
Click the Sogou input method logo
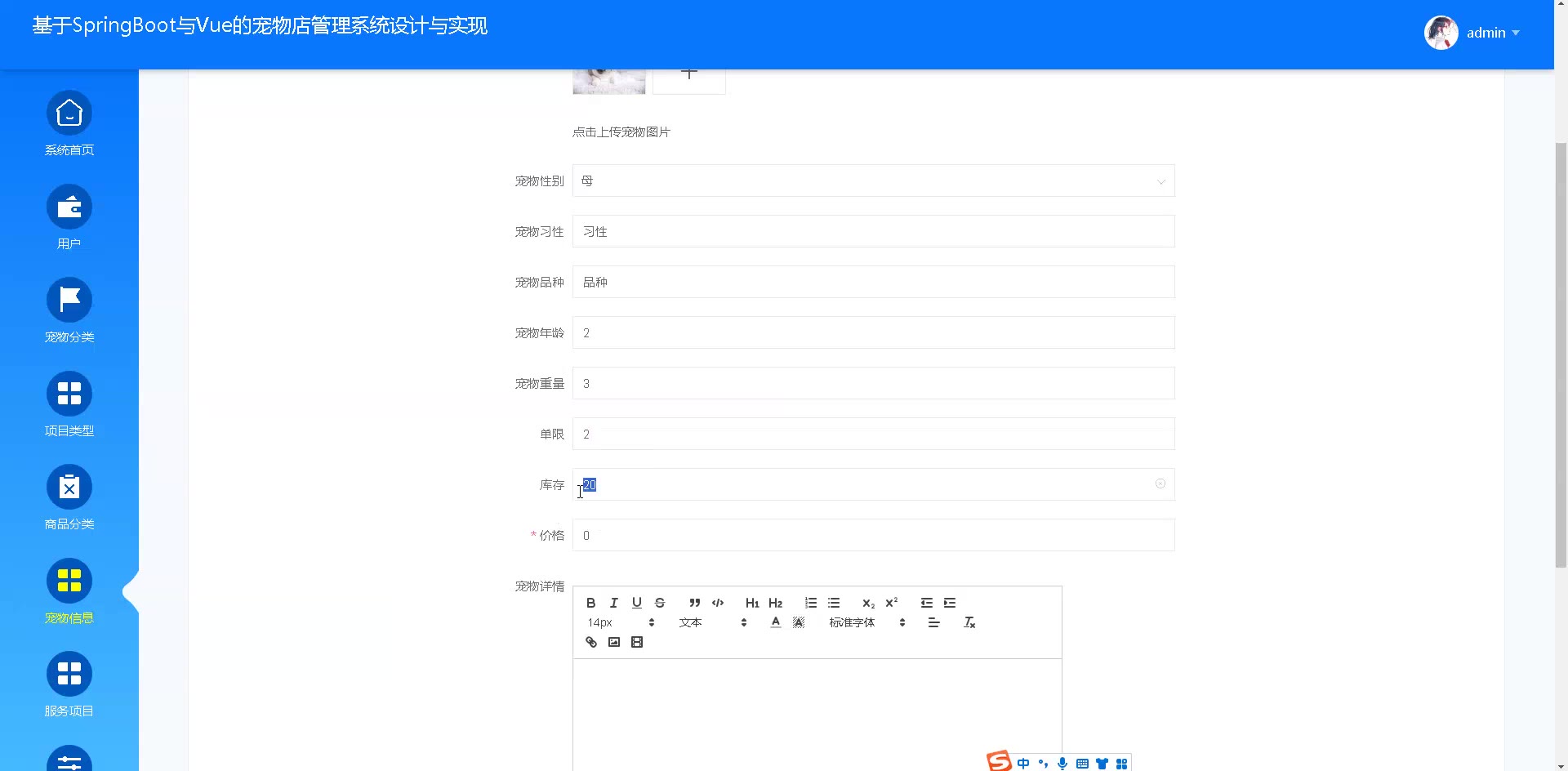(999, 761)
